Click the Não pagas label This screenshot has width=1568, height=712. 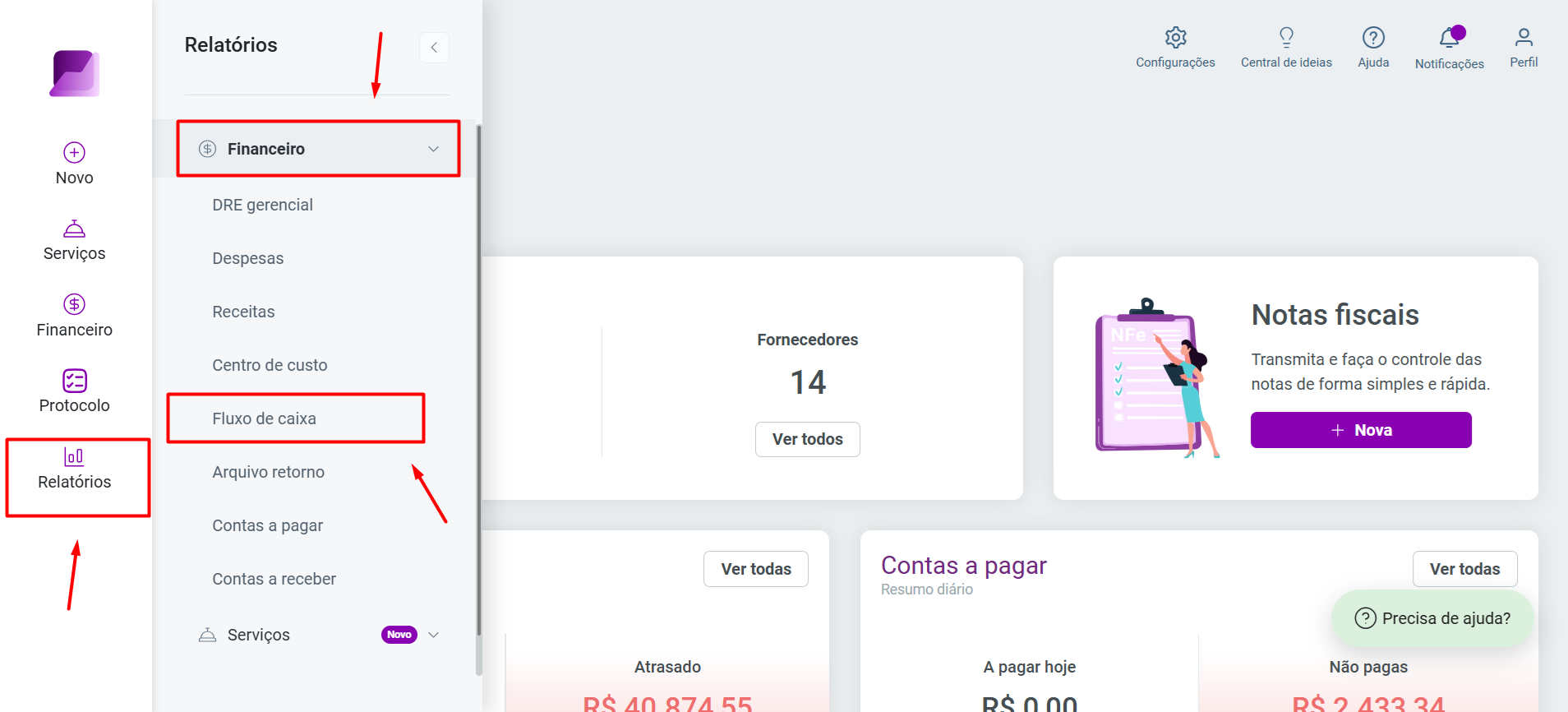[x=1368, y=667]
